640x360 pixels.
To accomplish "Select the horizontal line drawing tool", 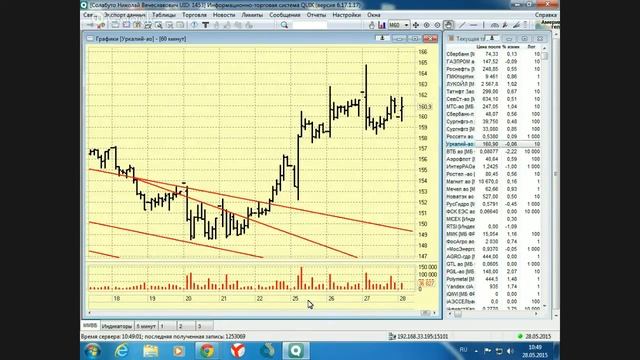I will [473, 25].
